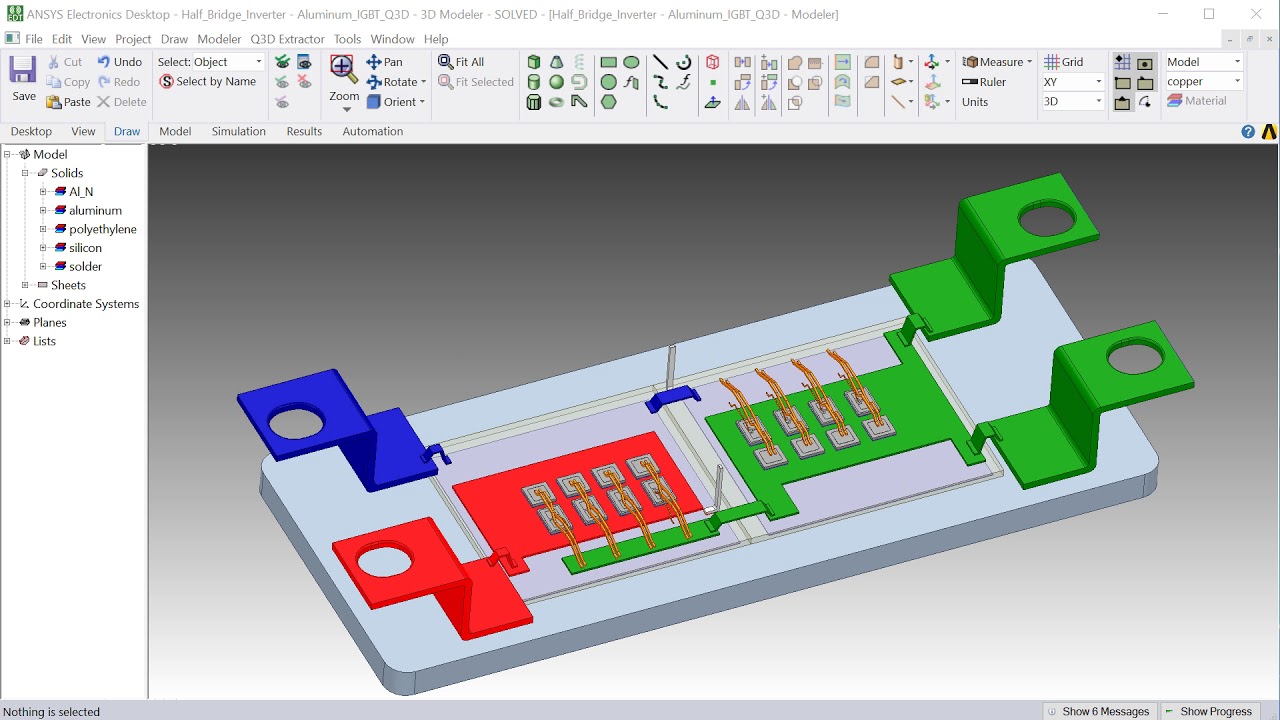Viewport: 1280px width, 720px height.
Task: Collapse the Solids tree node
Action: click(26, 173)
